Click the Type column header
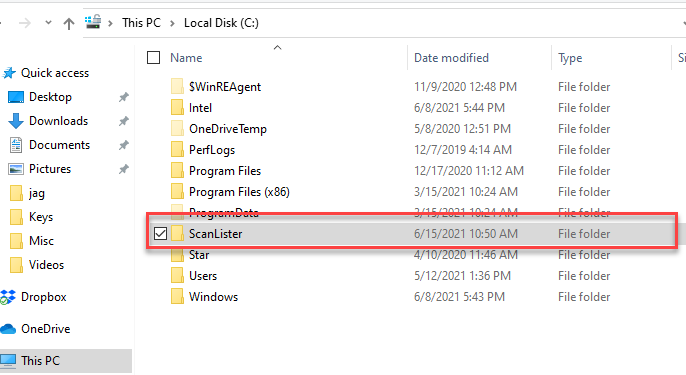 [570, 58]
